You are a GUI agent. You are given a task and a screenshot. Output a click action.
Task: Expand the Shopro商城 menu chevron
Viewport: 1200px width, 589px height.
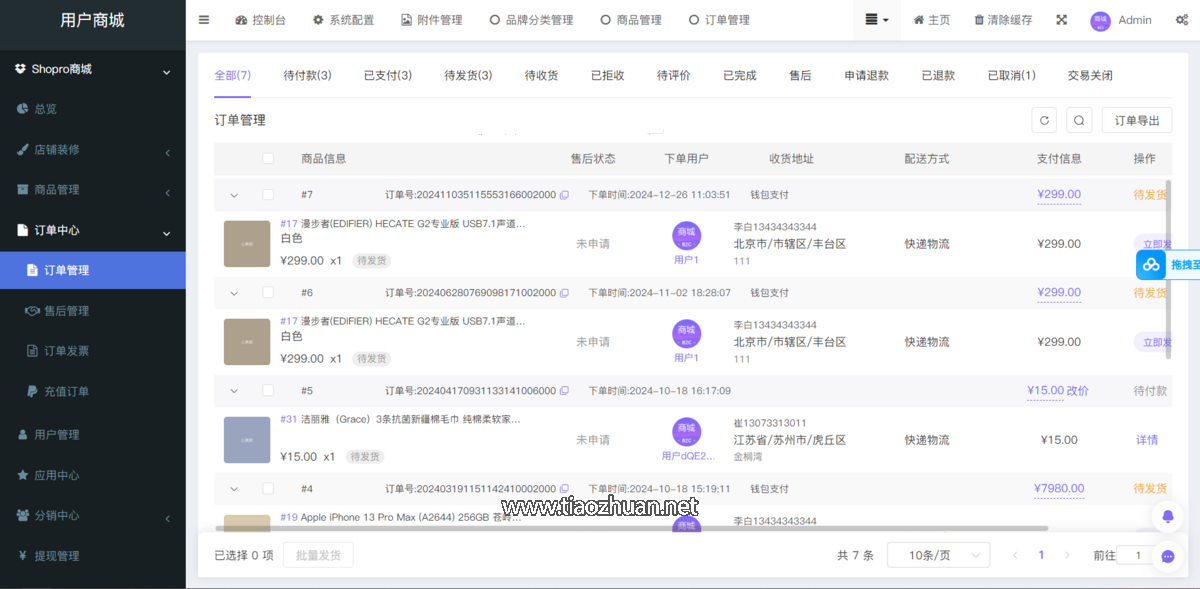pyautogui.click(x=167, y=69)
